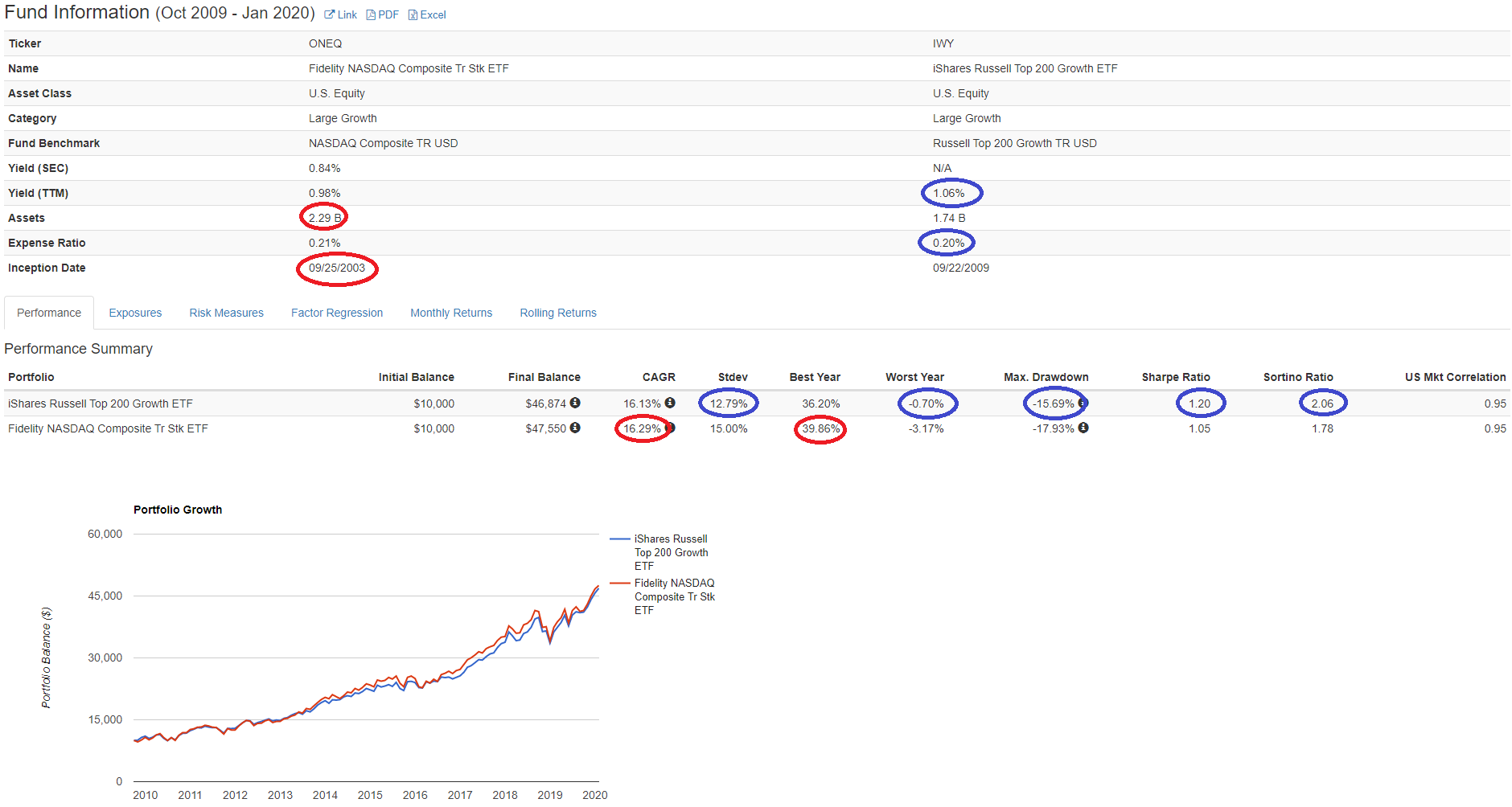
Task: Click Fidelity NASDAQ Composite Tr Stk ETF name in fund table
Action: [x=409, y=68]
